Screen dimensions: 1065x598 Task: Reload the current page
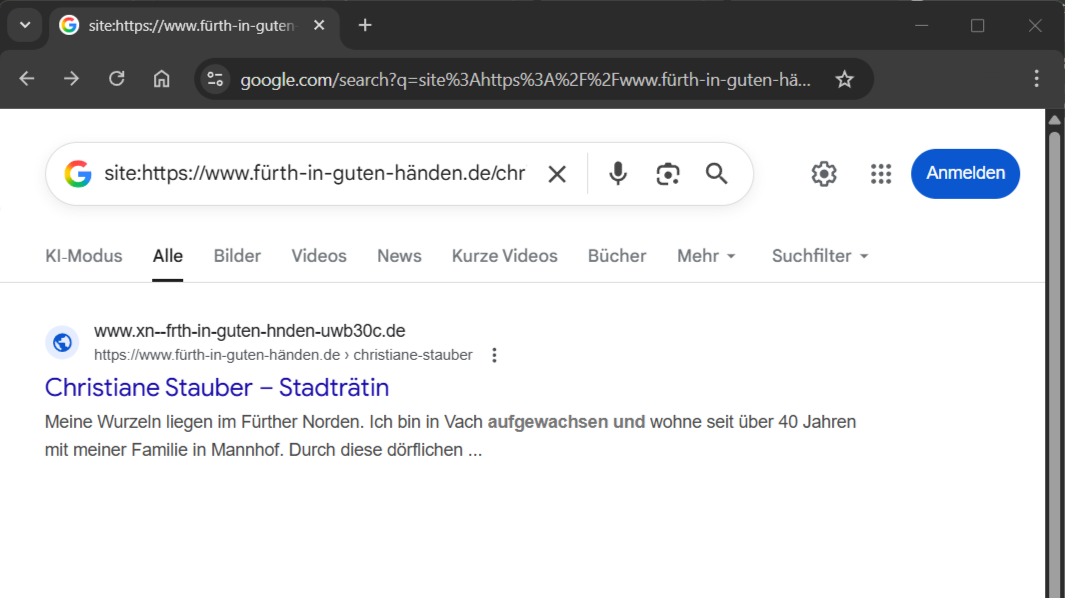[x=117, y=79]
